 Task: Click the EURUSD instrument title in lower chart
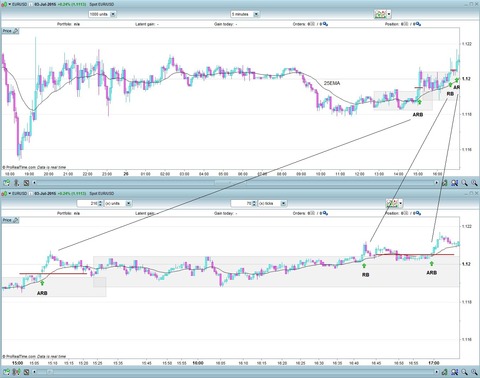[19, 193]
